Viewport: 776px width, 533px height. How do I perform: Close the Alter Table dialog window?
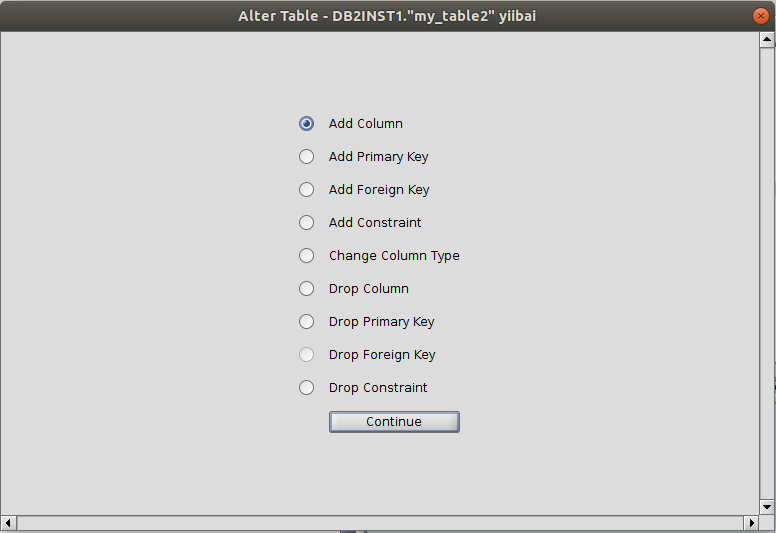pos(760,16)
